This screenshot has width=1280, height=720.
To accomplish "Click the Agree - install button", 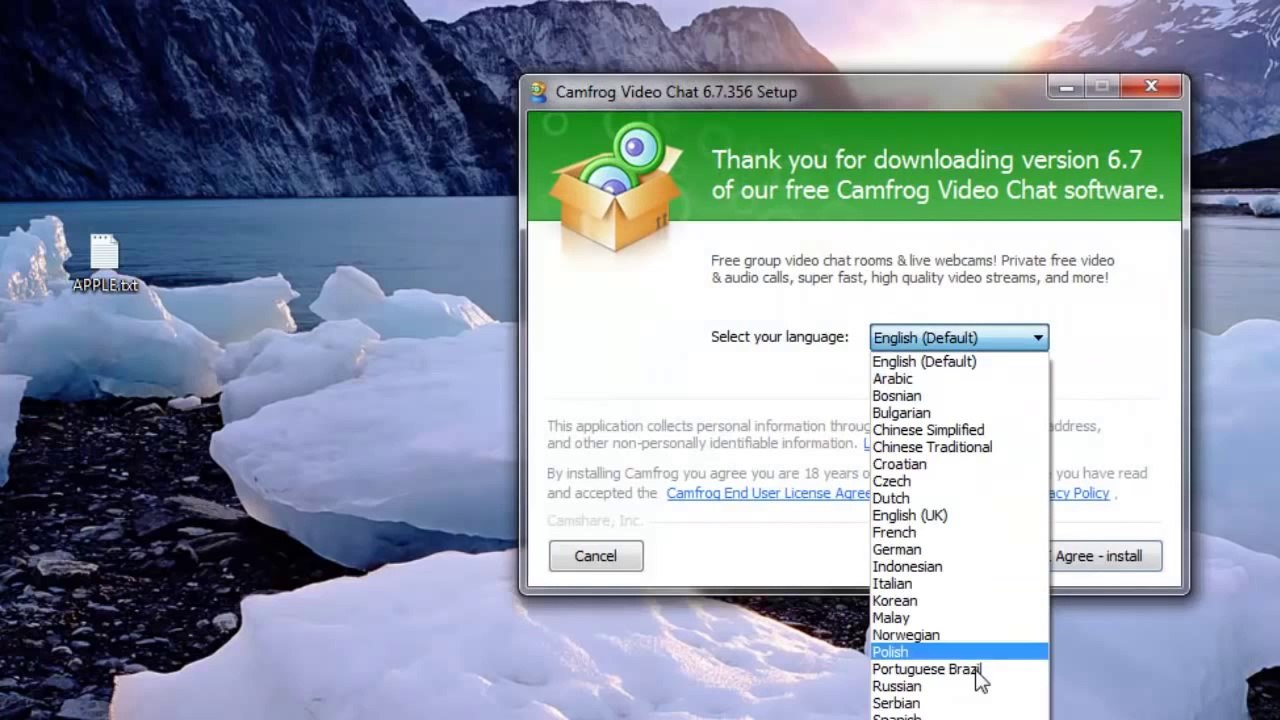I will (1105, 556).
